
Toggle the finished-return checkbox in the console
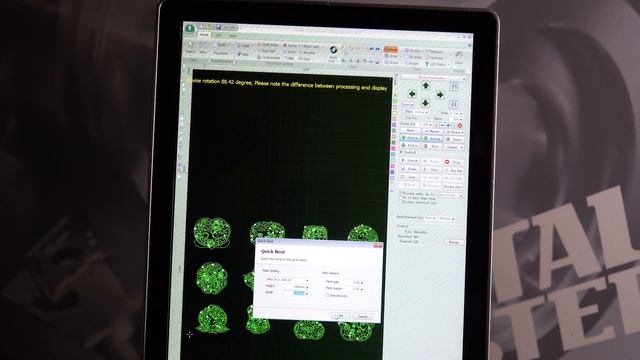(401, 193)
